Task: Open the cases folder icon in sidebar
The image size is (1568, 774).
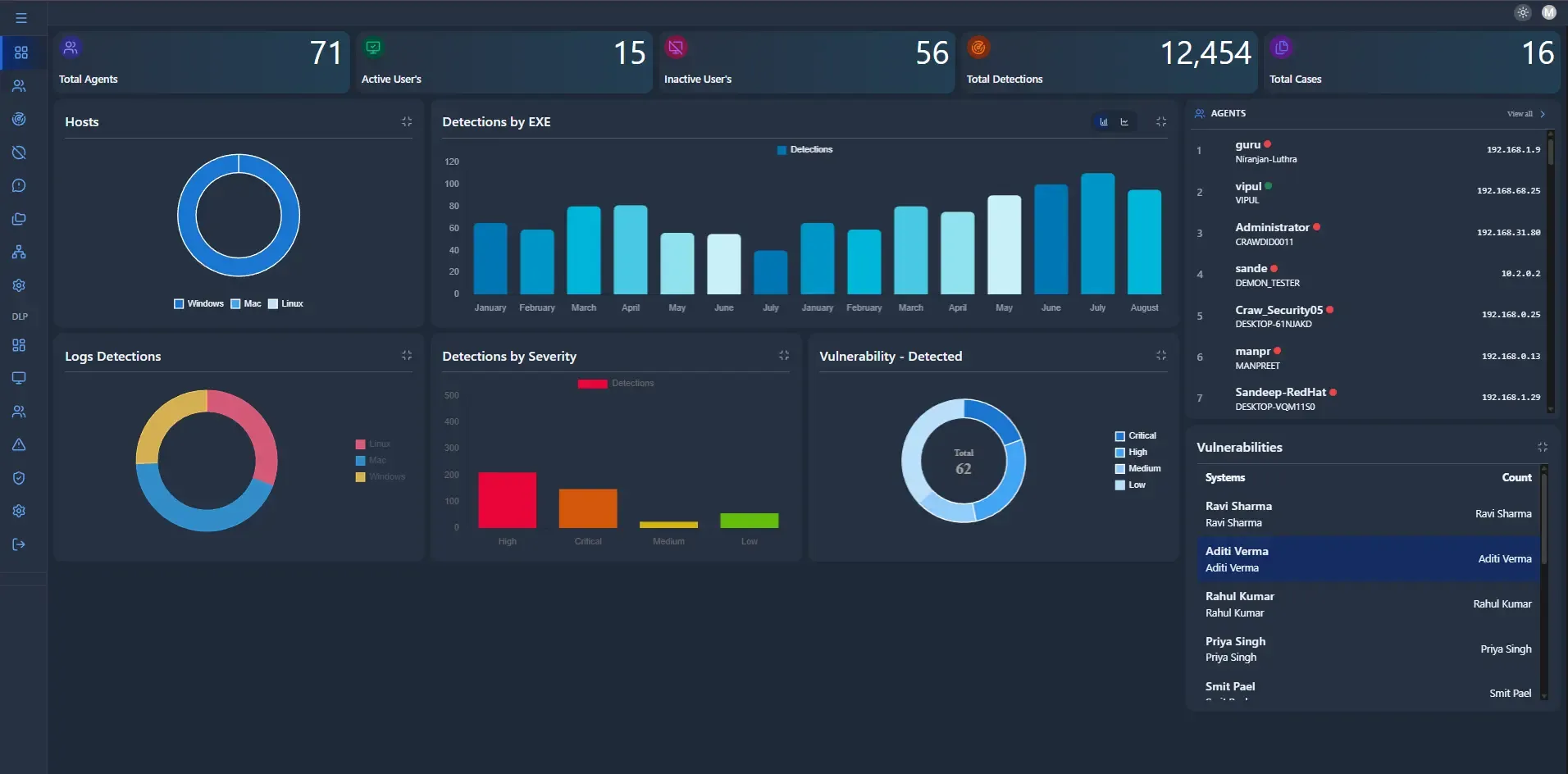Action: click(18, 219)
